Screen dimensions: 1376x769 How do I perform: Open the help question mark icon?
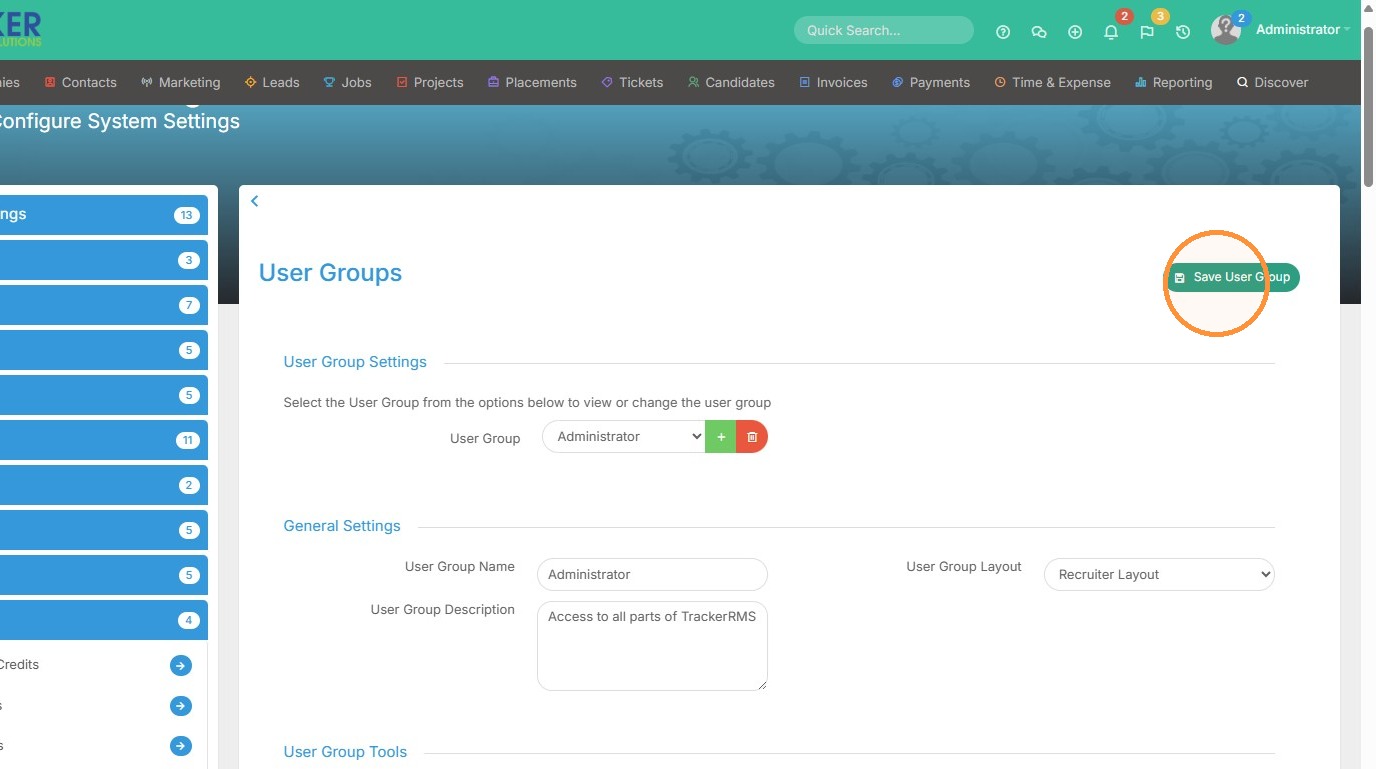1003,32
